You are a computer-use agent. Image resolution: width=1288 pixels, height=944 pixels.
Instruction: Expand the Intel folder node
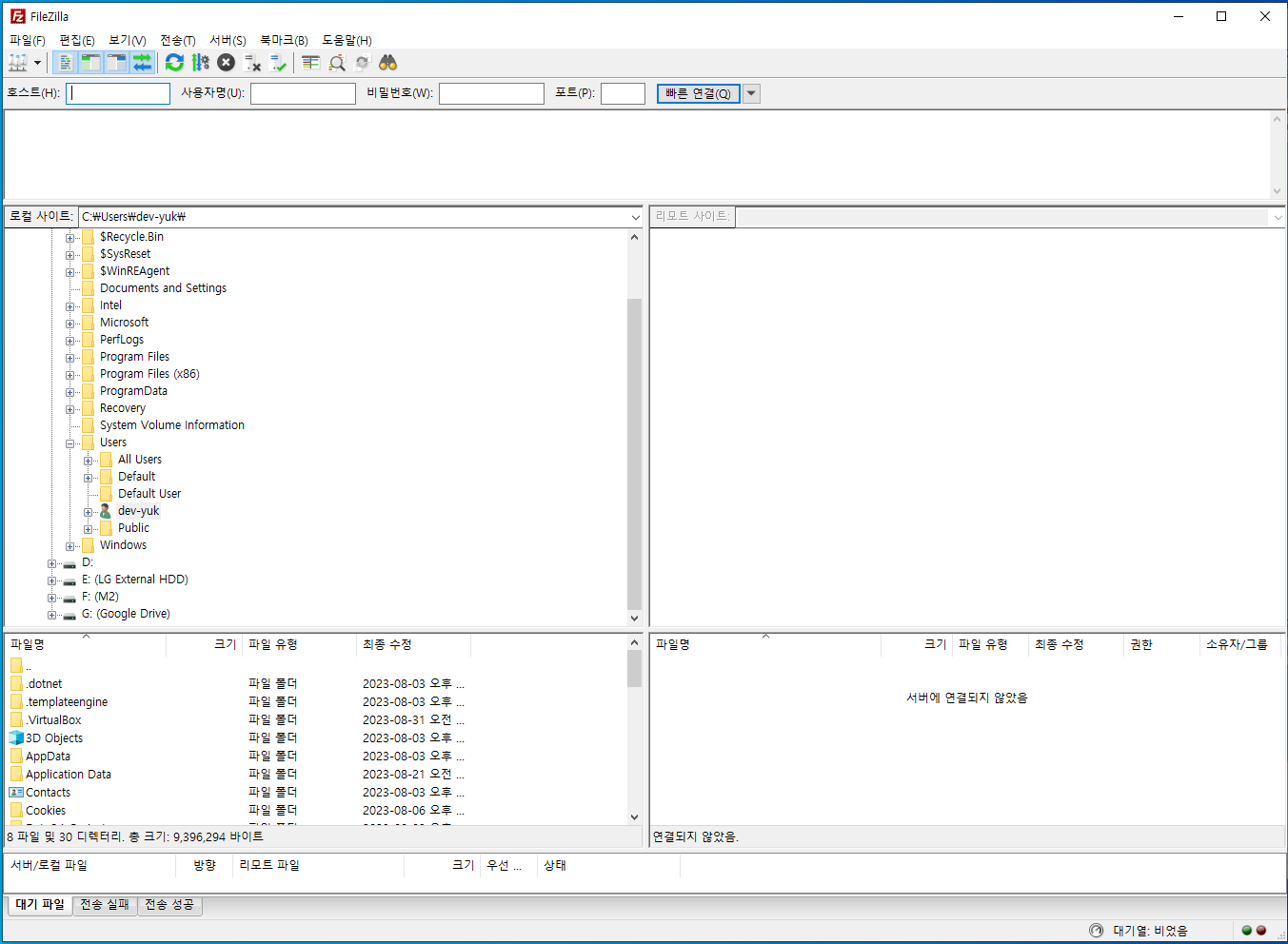pos(69,306)
